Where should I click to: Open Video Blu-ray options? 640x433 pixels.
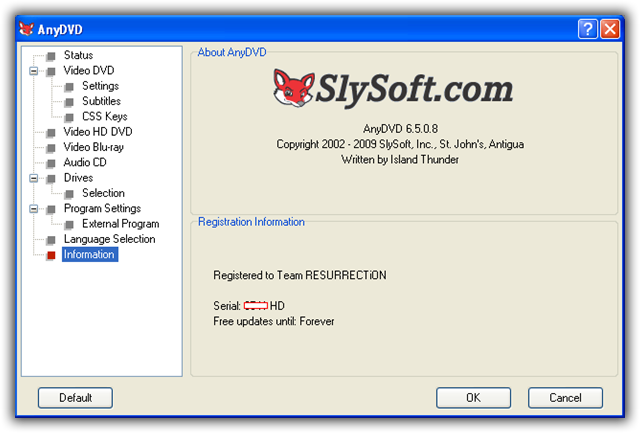[x=93, y=147]
